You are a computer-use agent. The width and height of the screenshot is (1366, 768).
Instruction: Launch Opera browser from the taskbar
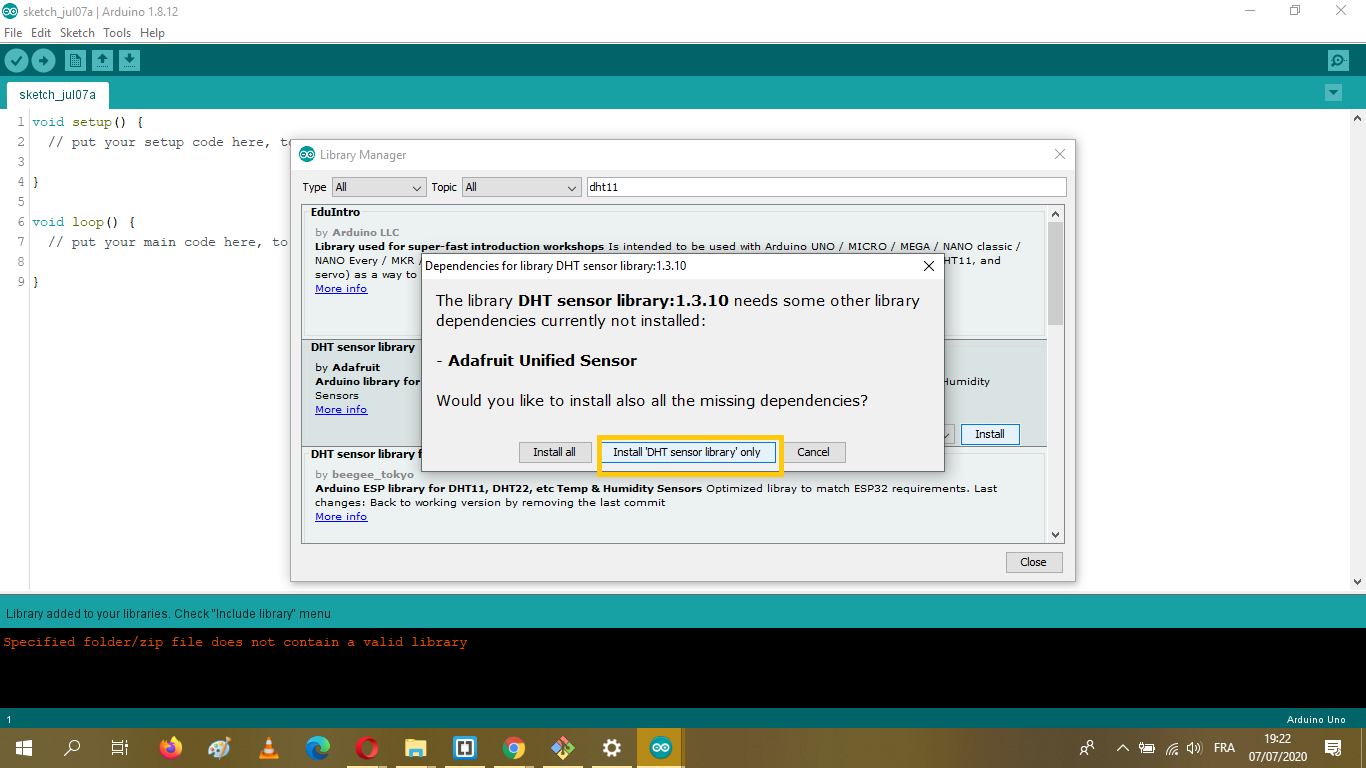(x=367, y=748)
